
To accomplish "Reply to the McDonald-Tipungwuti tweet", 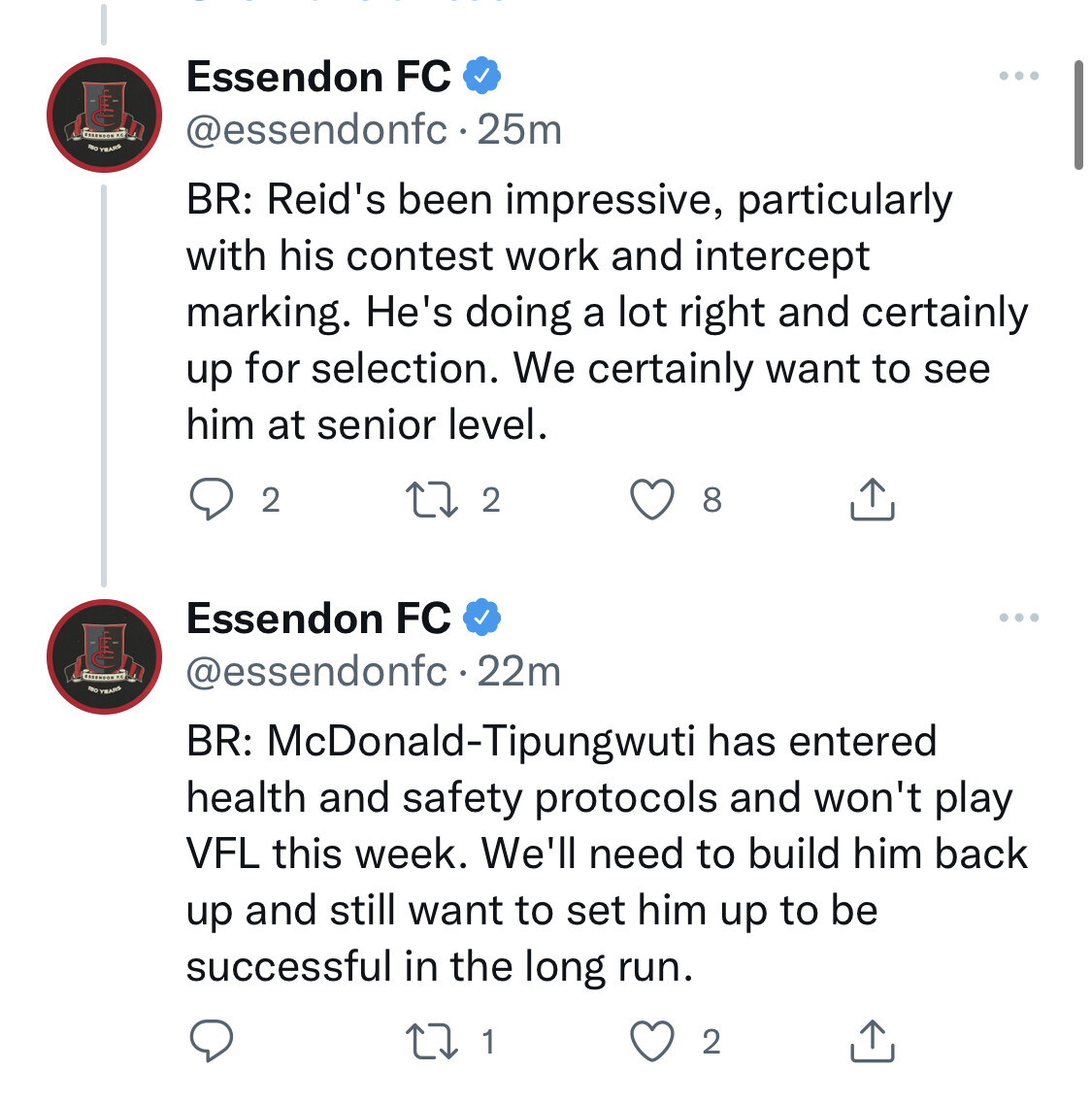I will 212,1041.
